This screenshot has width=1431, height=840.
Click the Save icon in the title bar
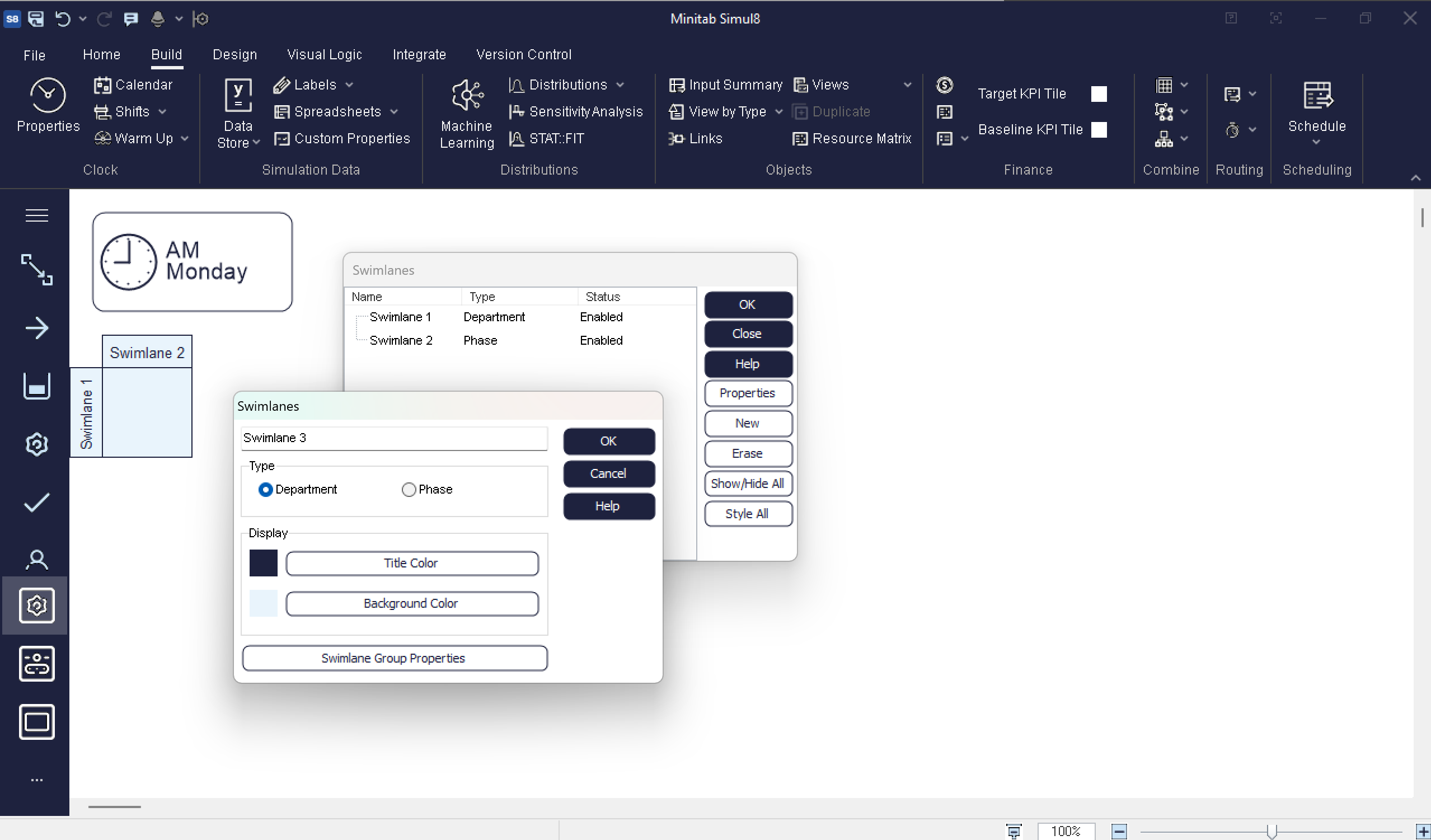(x=36, y=18)
